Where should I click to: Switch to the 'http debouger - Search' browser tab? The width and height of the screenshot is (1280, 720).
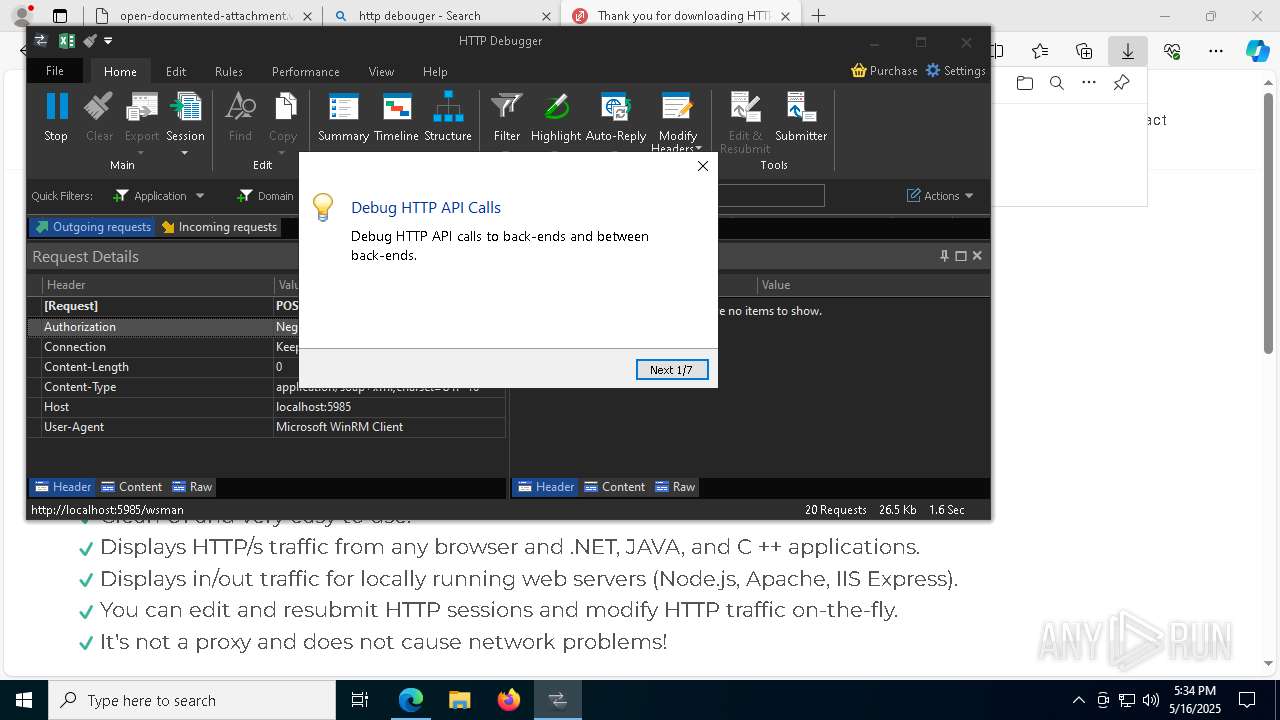(x=443, y=16)
